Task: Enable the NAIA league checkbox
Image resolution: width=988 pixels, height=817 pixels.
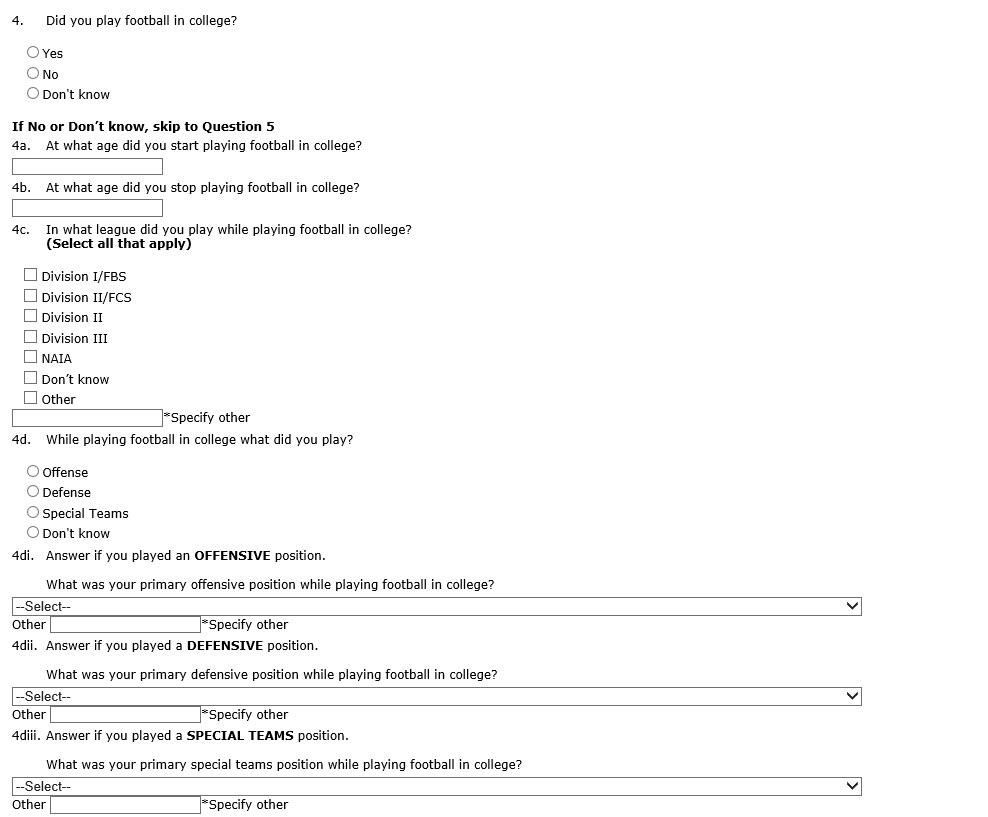Action: click(x=31, y=357)
